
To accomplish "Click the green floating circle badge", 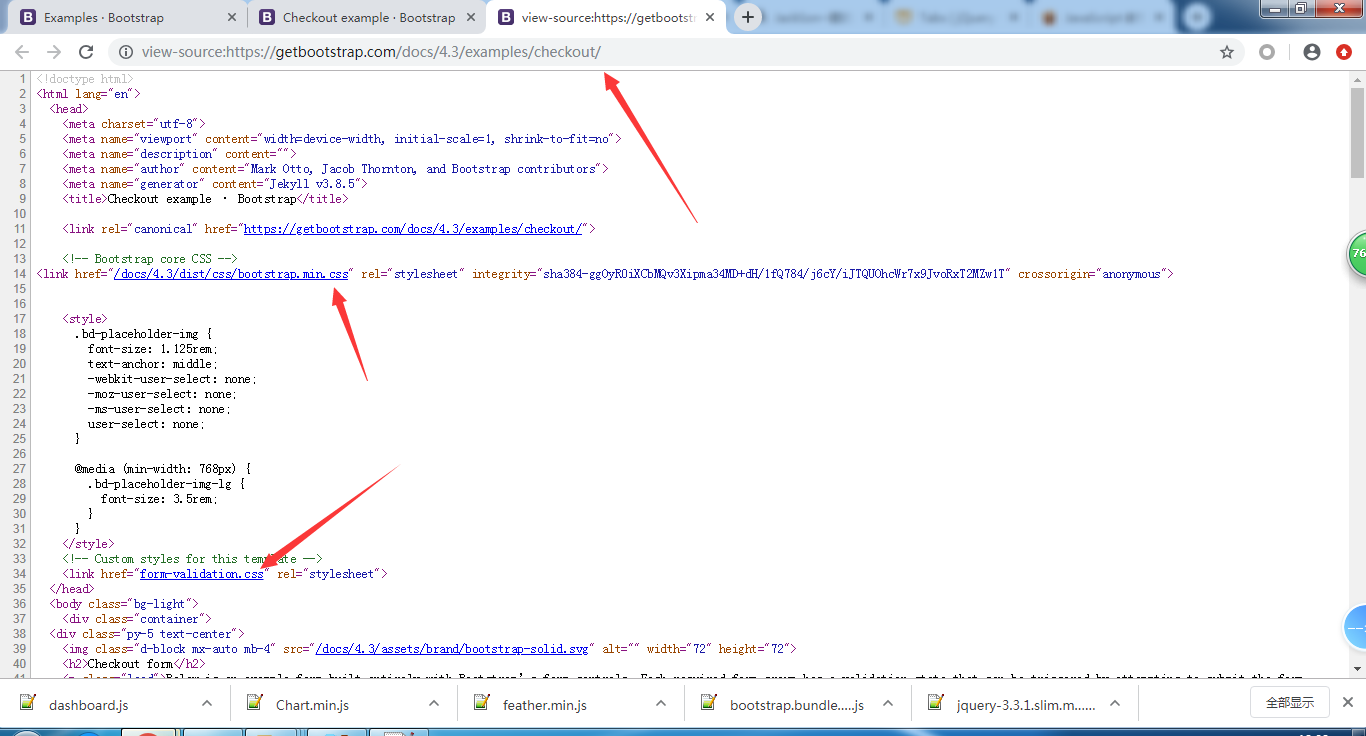I will pyautogui.click(x=1356, y=254).
